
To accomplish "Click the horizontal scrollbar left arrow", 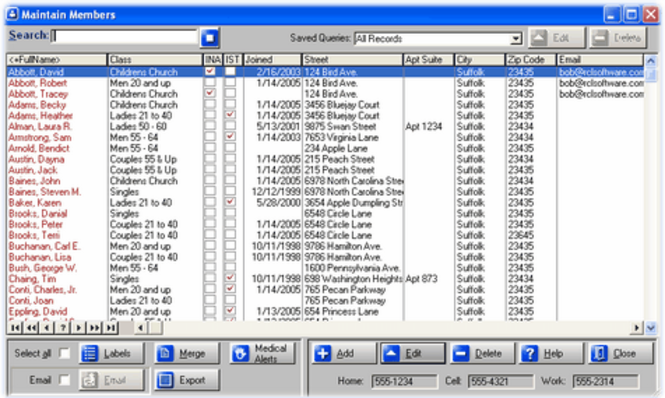I will [x=140, y=327].
